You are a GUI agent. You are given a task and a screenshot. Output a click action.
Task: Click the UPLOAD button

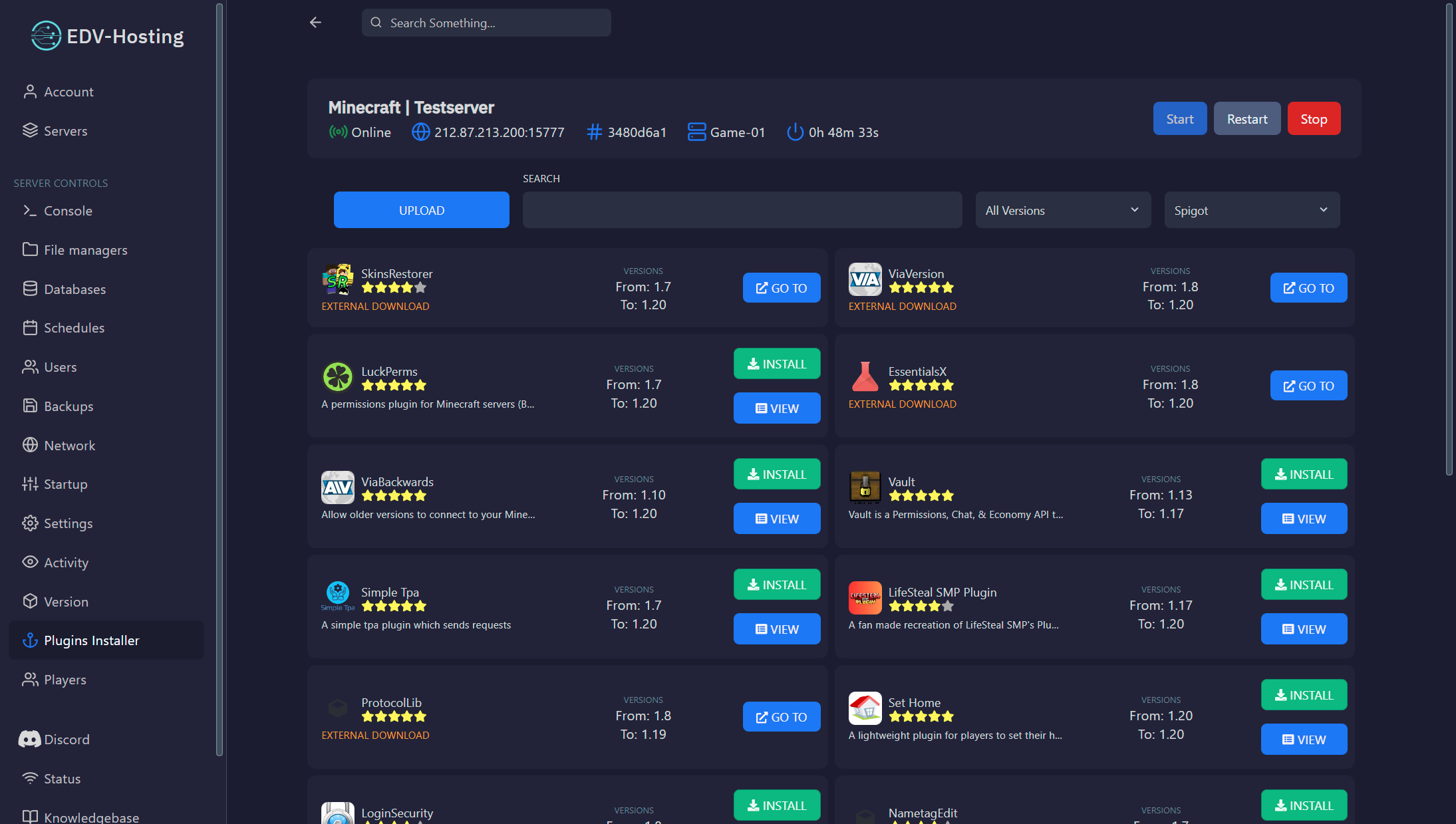point(422,210)
